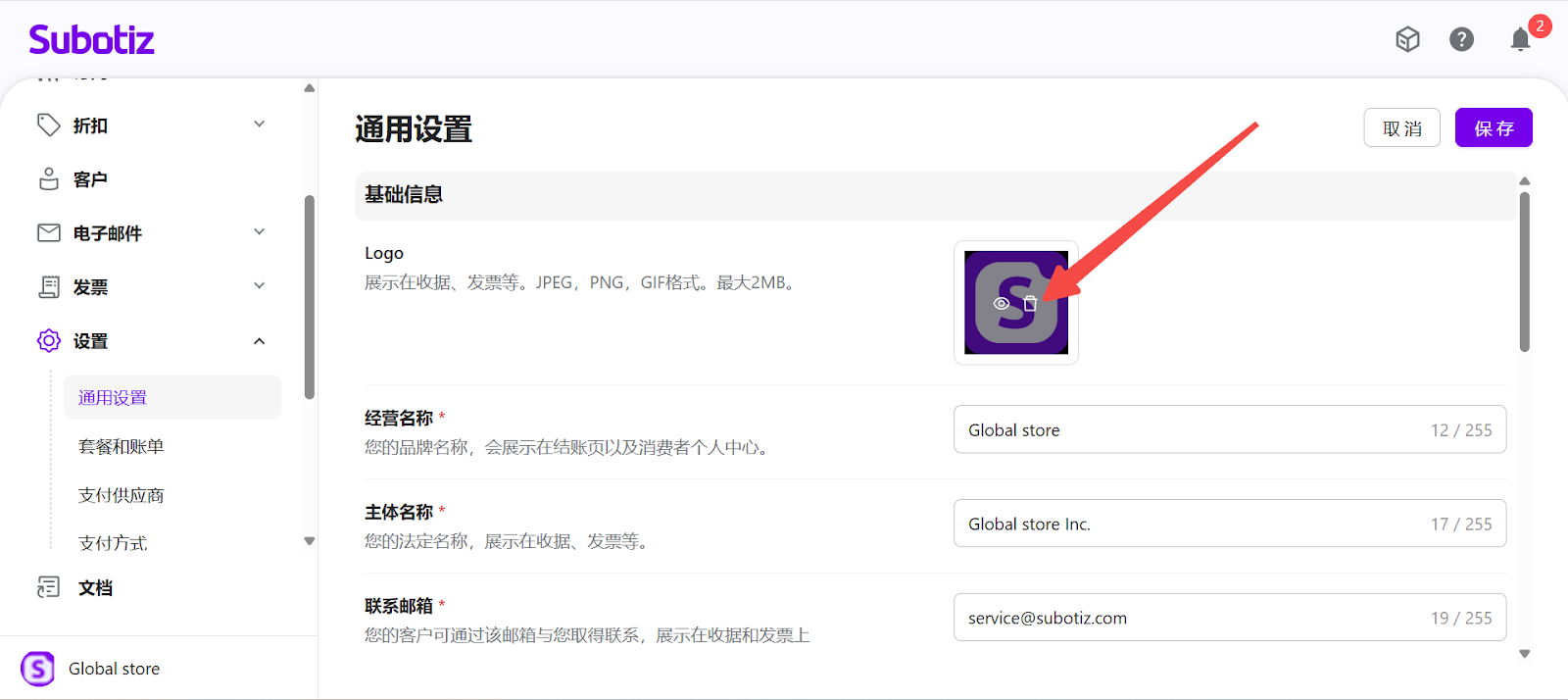The height and width of the screenshot is (700, 1568).
Task: Open the notifications bell
Action: coord(1520,39)
